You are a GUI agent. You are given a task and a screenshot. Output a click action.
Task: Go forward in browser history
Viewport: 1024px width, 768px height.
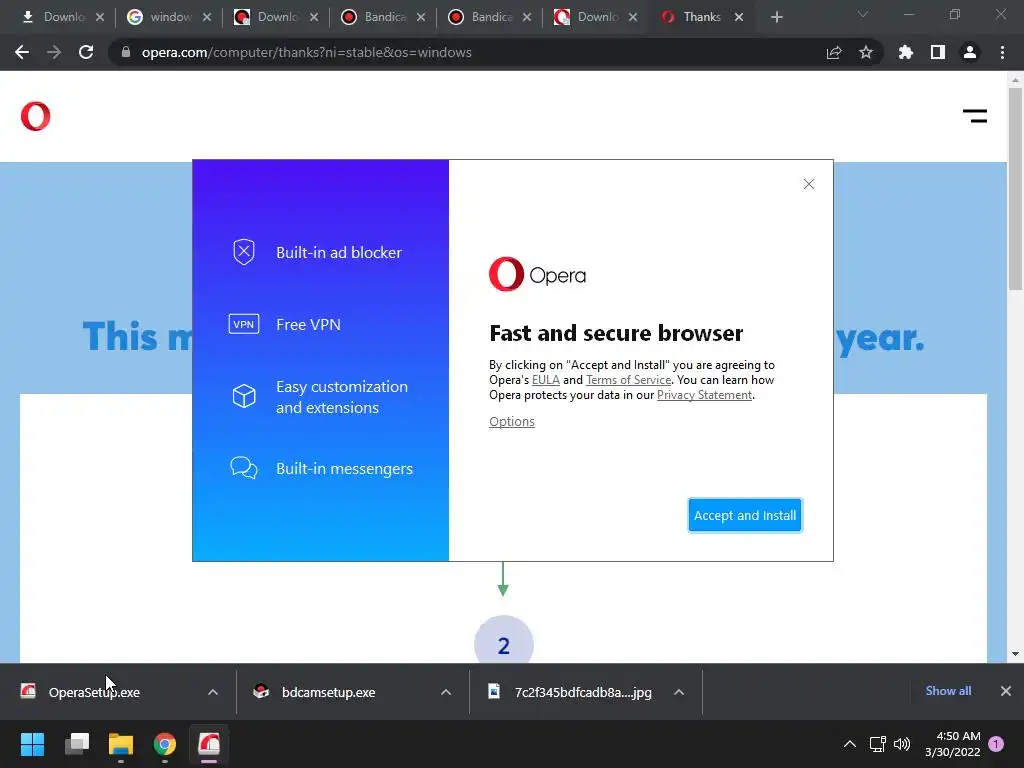coord(54,52)
